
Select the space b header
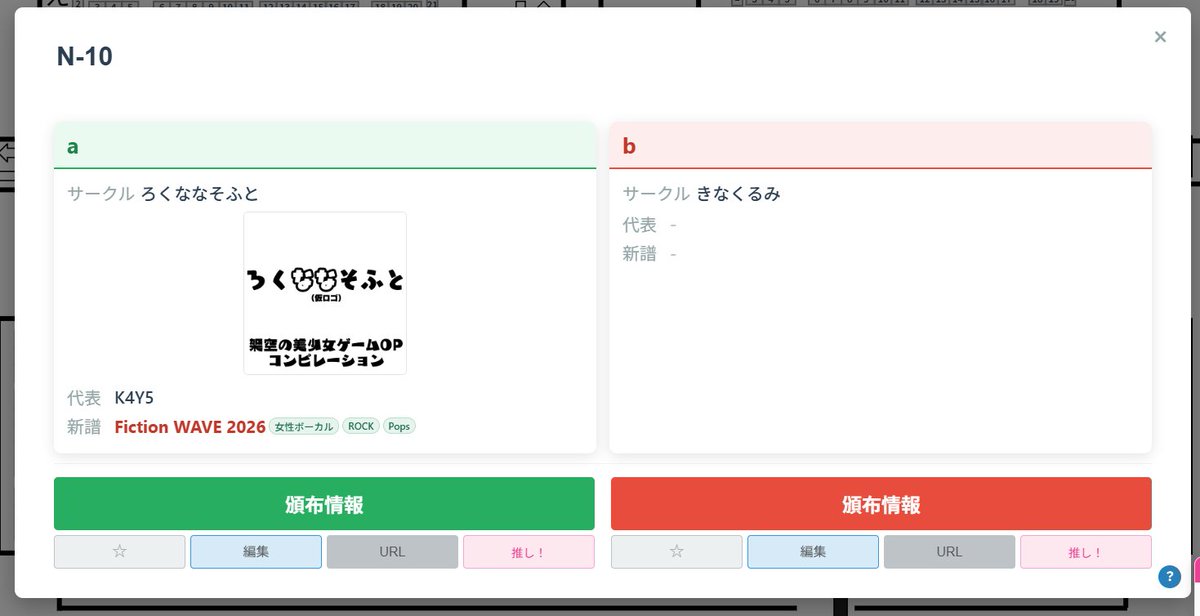pos(628,146)
